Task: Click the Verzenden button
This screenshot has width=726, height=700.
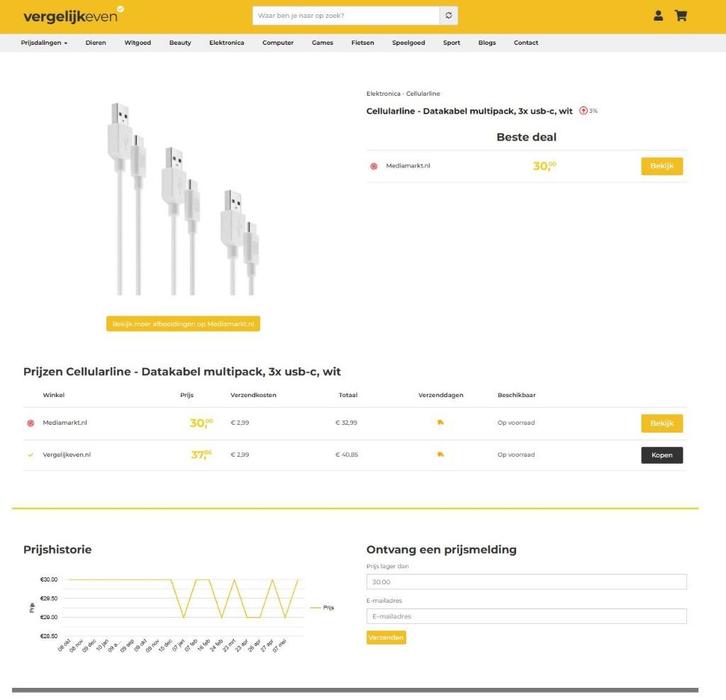Action: tap(386, 638)
